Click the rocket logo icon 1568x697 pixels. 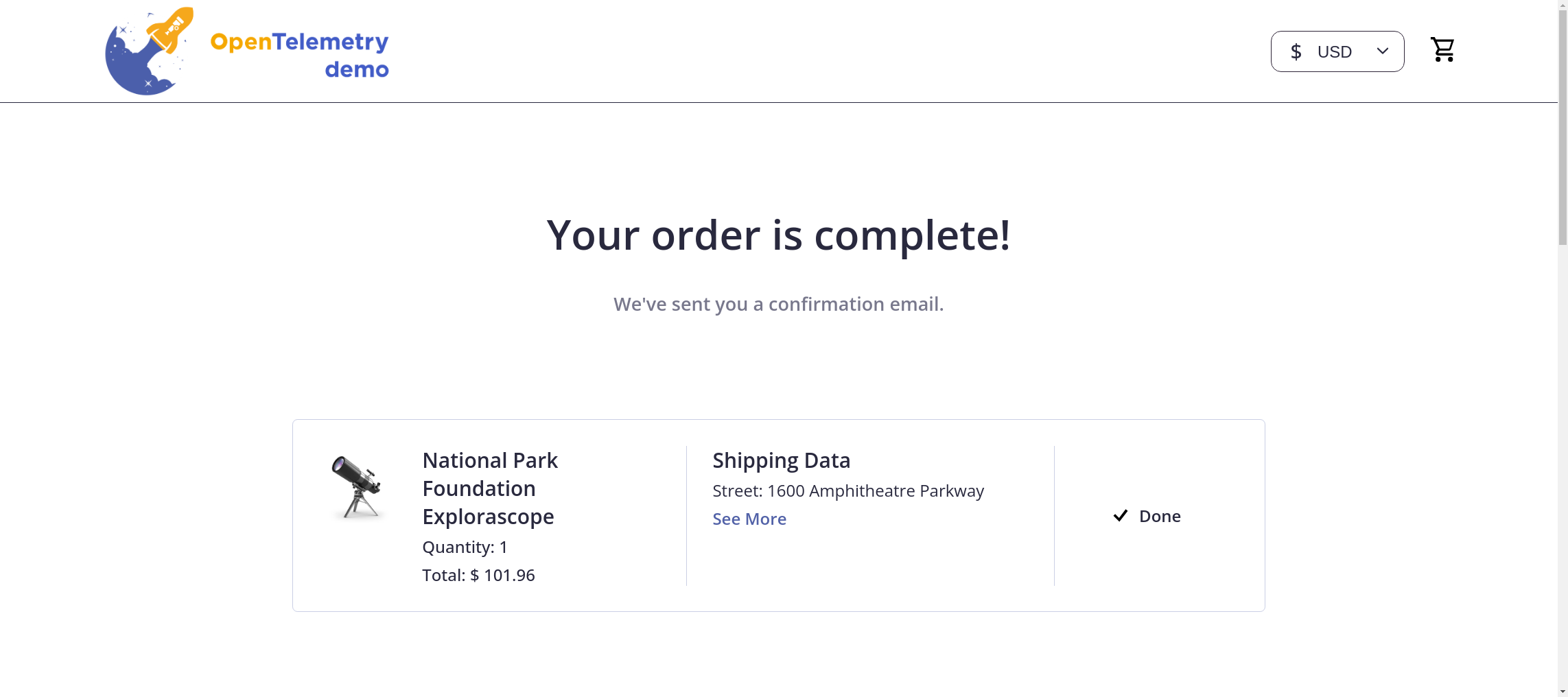149,51
